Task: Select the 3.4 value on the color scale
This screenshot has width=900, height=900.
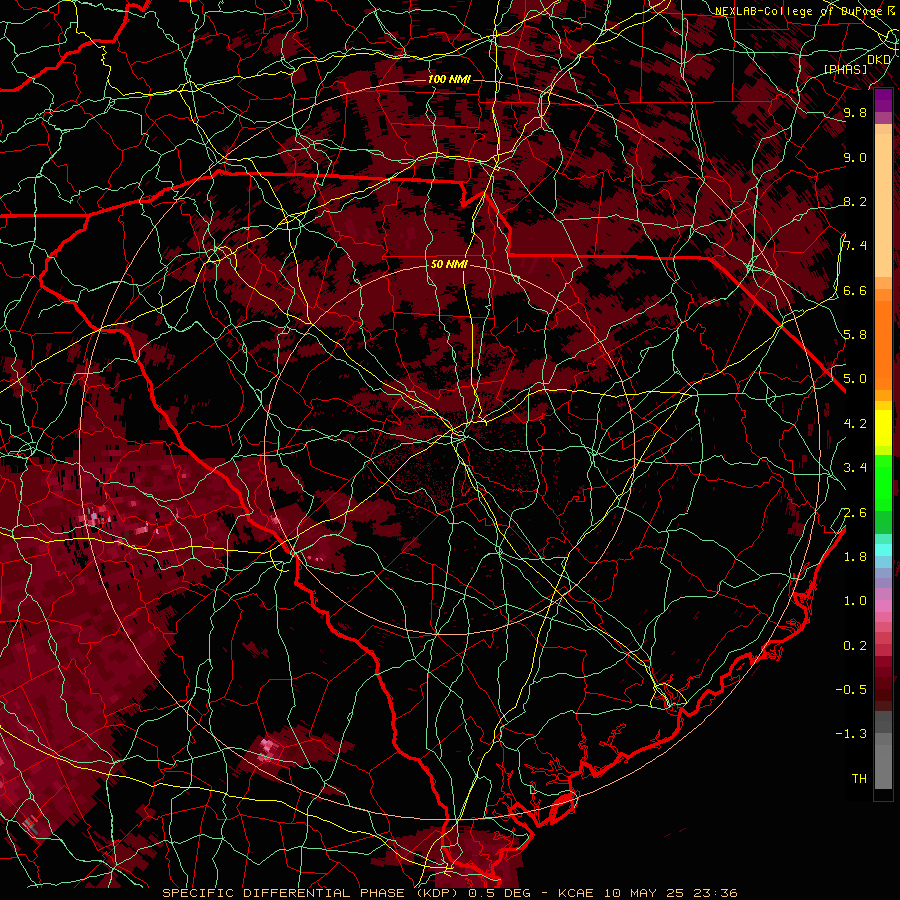Action: click(855, 468)
